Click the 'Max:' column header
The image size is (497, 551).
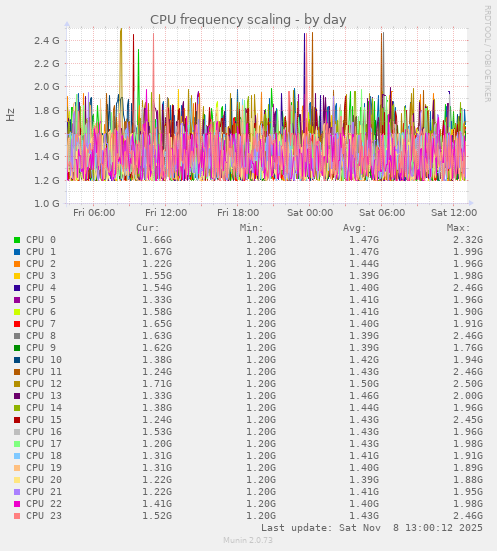[458, 228]
